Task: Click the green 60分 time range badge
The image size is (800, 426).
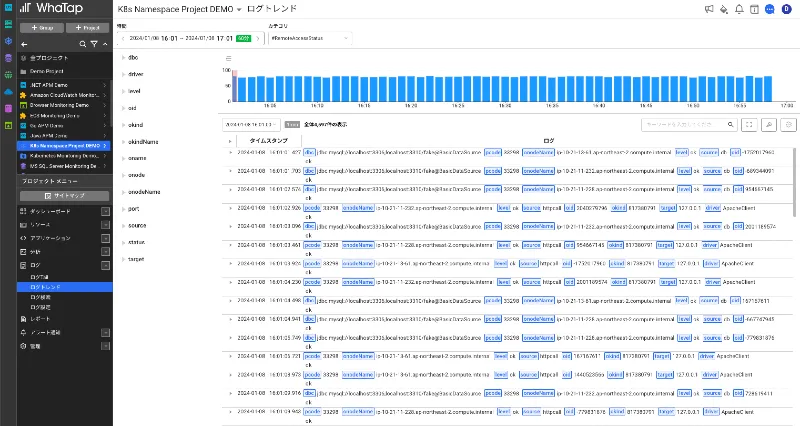Action: point(244,38)
